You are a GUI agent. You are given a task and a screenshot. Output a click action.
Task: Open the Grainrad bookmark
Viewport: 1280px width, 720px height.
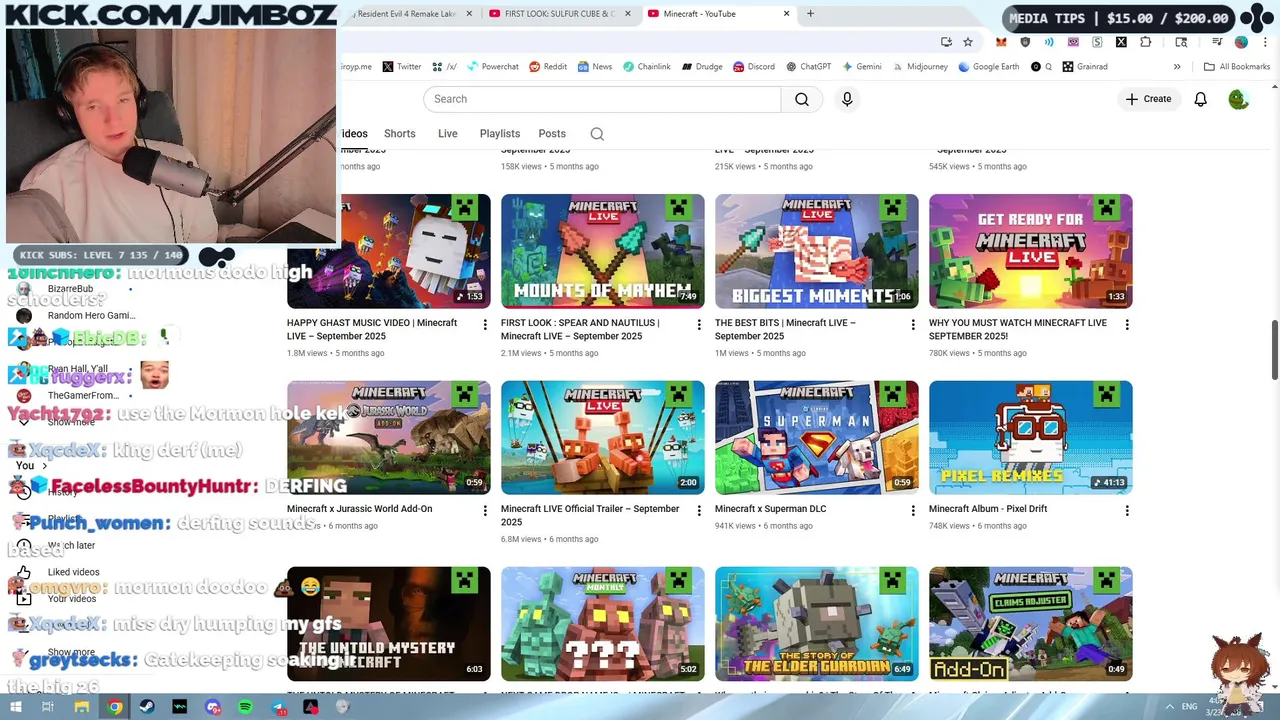point(1085,67)
